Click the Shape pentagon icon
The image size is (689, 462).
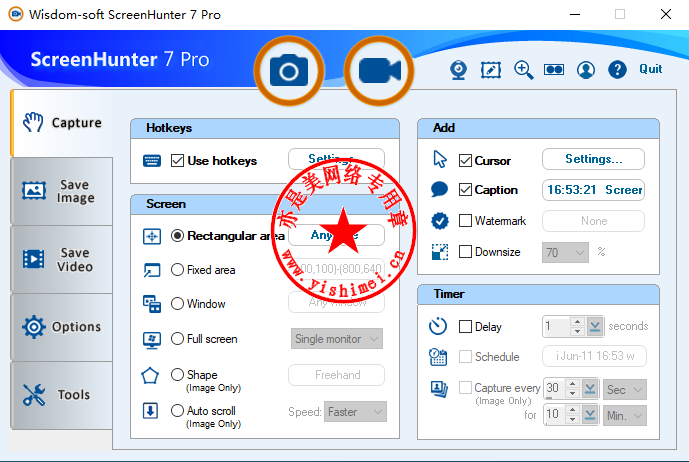point(150,376)
